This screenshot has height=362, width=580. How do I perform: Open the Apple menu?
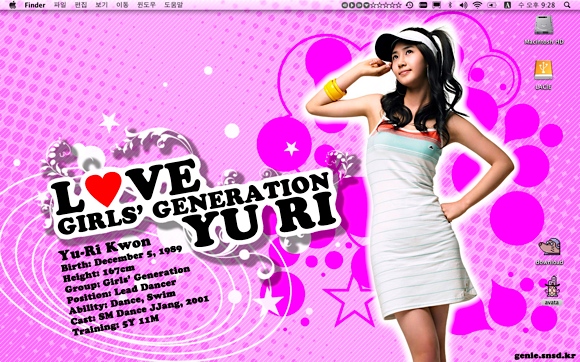pyautogui.click(x=13, y=5)
